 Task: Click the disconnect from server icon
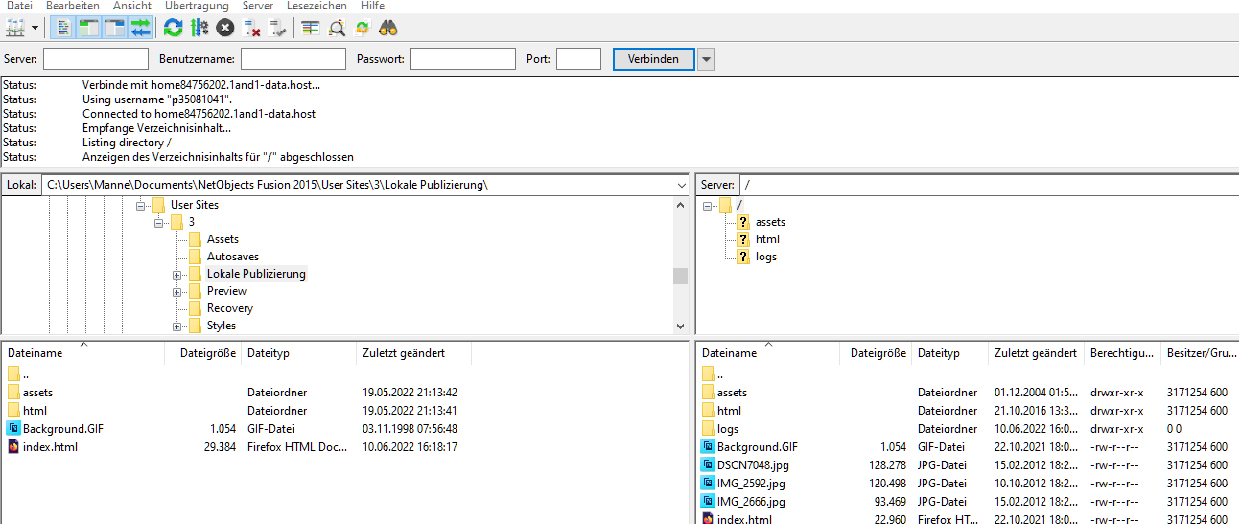[252, 27]
